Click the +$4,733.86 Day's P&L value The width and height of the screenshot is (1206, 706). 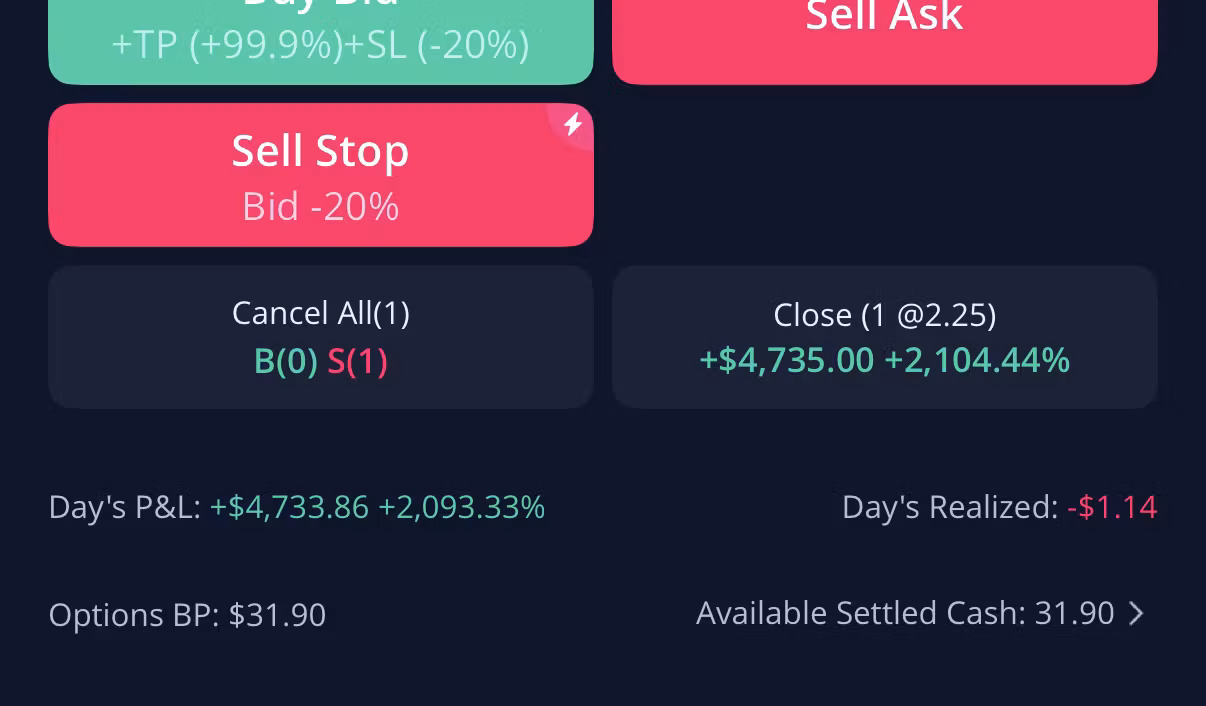click(x=289, y=508)
